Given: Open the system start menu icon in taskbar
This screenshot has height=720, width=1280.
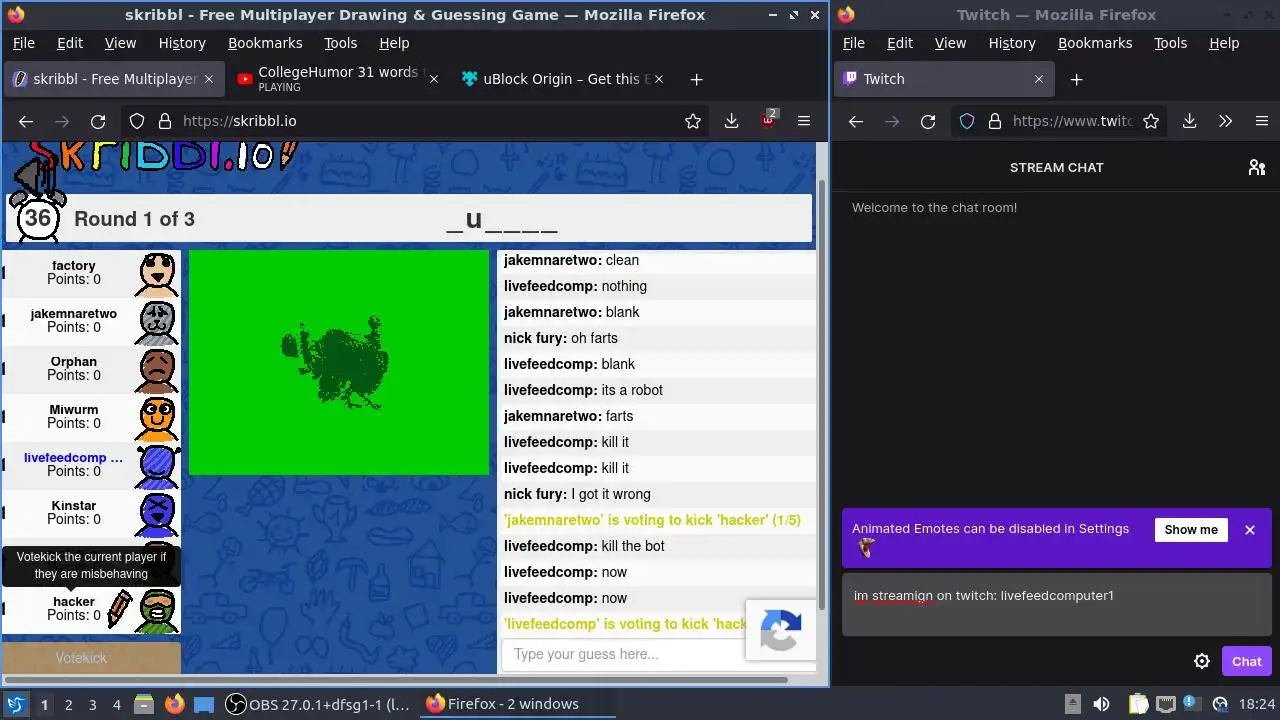Looking at the screenshot, I should coord(15,704).
